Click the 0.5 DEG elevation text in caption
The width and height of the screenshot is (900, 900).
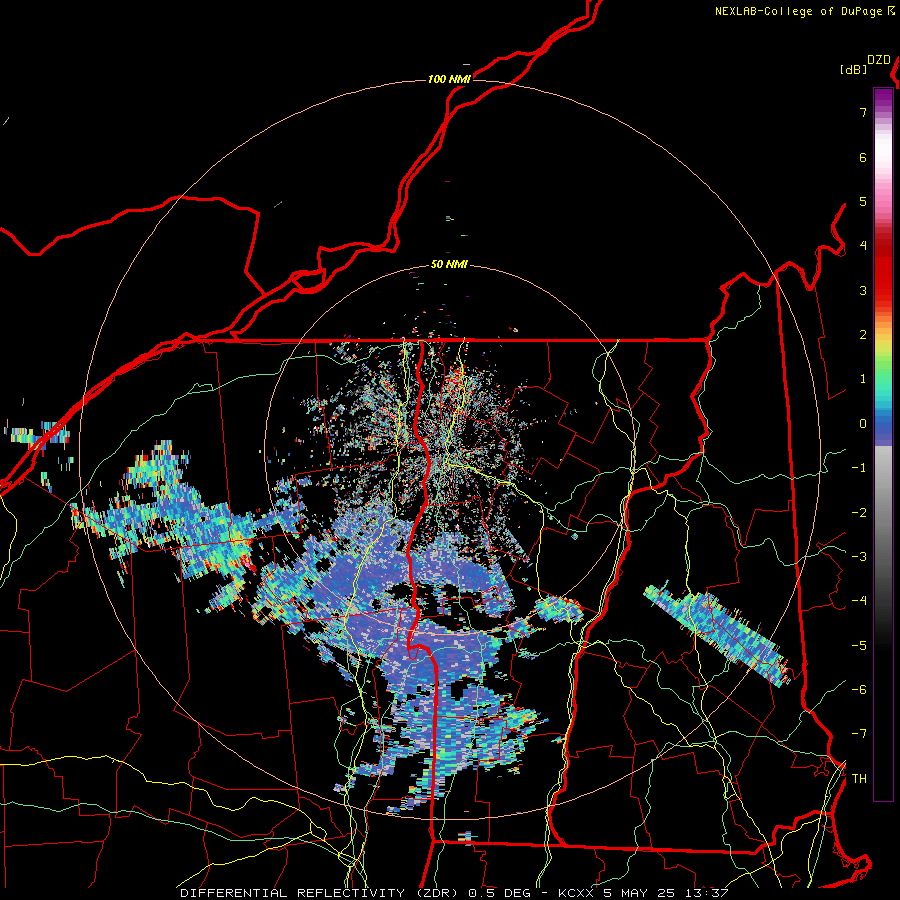pos(499,893)
